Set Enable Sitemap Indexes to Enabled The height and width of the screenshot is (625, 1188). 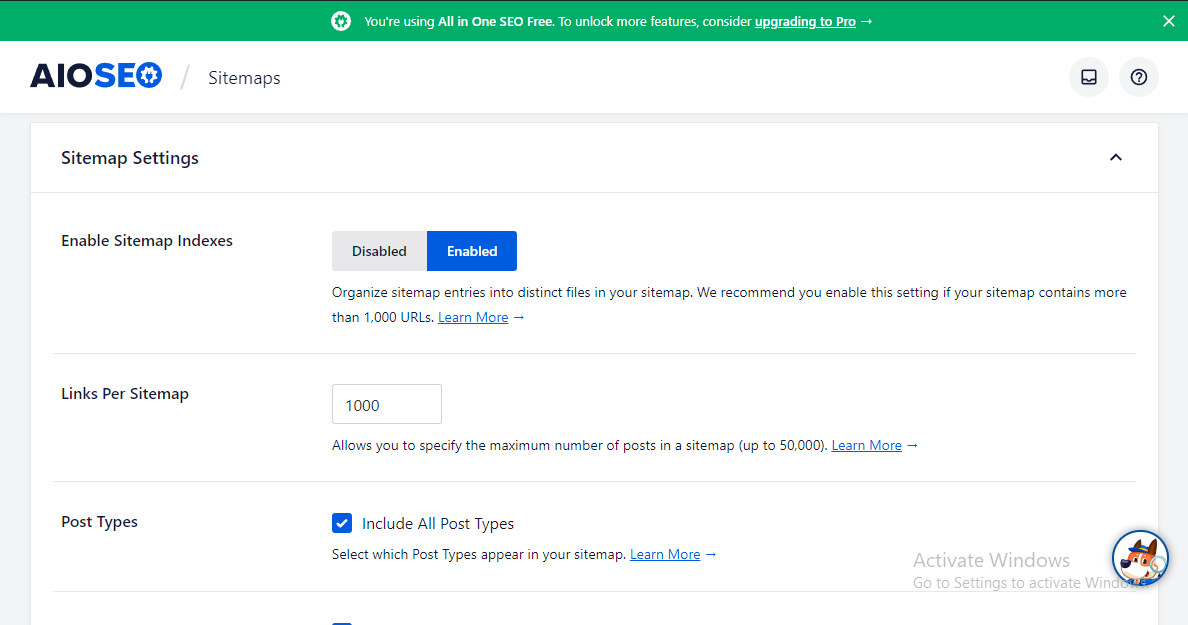click(472, 251)
